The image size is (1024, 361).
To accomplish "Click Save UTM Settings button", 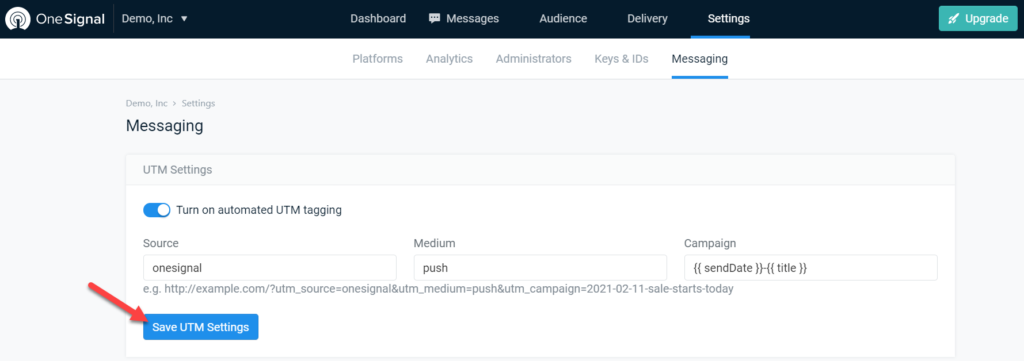I will coord(201,327).
